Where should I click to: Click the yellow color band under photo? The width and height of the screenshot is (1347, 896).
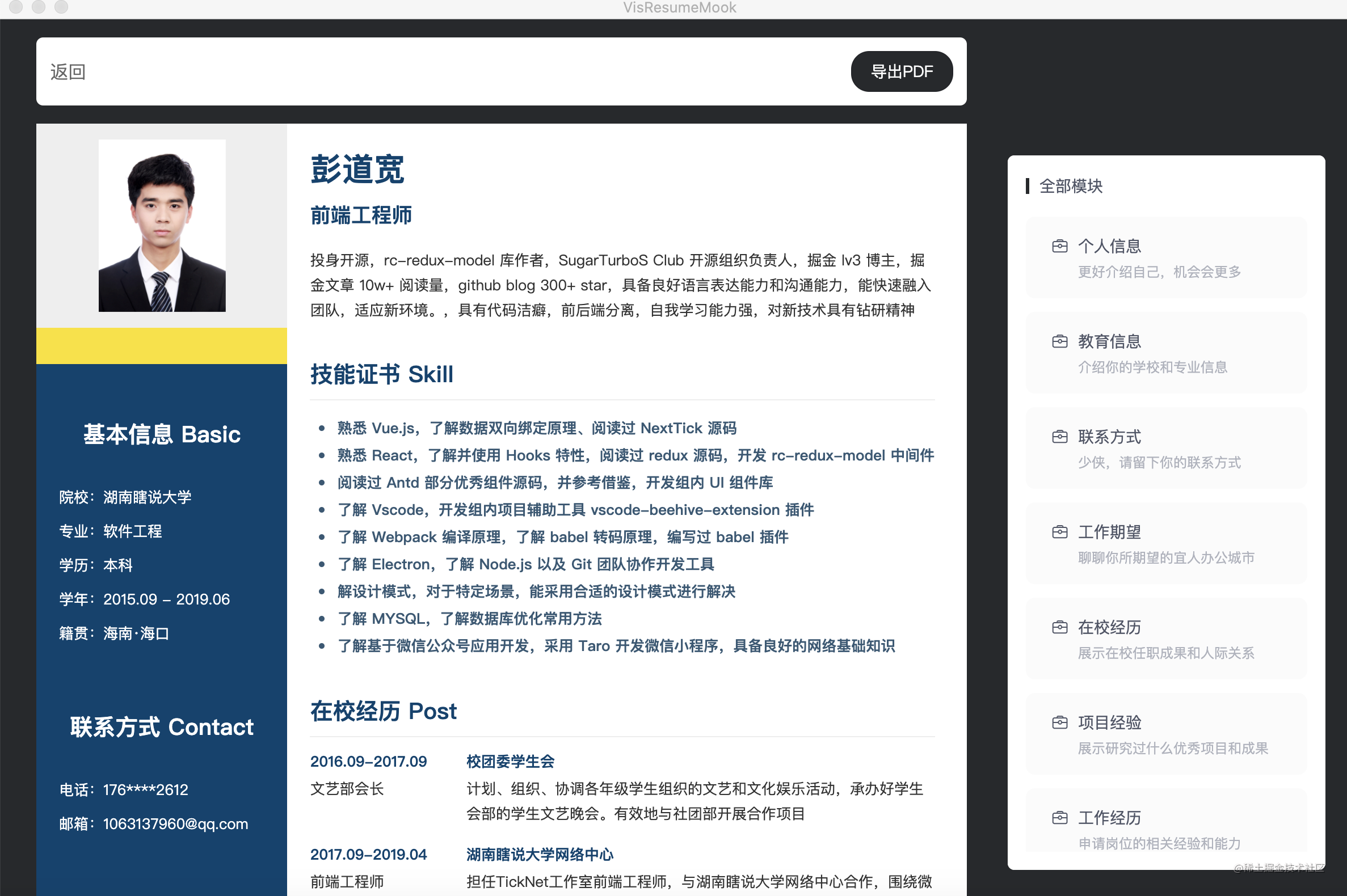[162, 346]
